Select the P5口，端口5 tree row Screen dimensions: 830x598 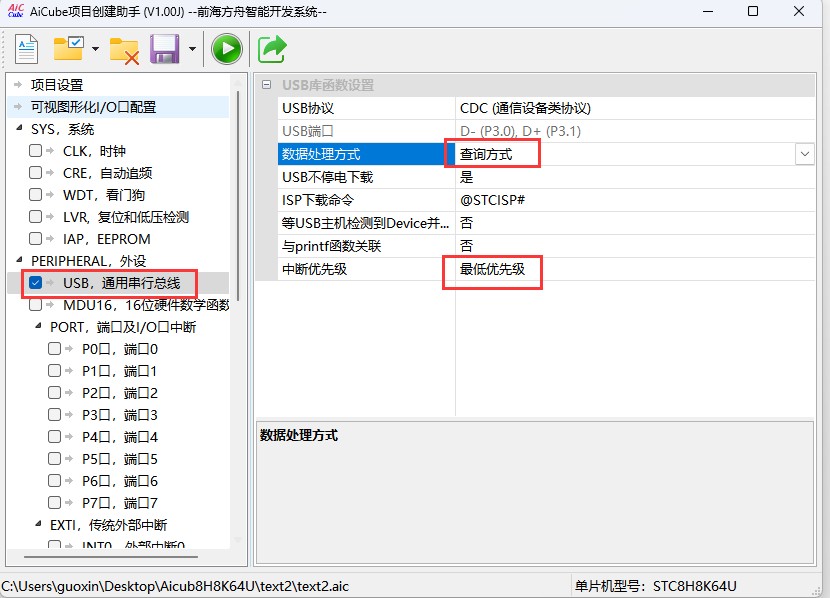(x=120, y=459)
